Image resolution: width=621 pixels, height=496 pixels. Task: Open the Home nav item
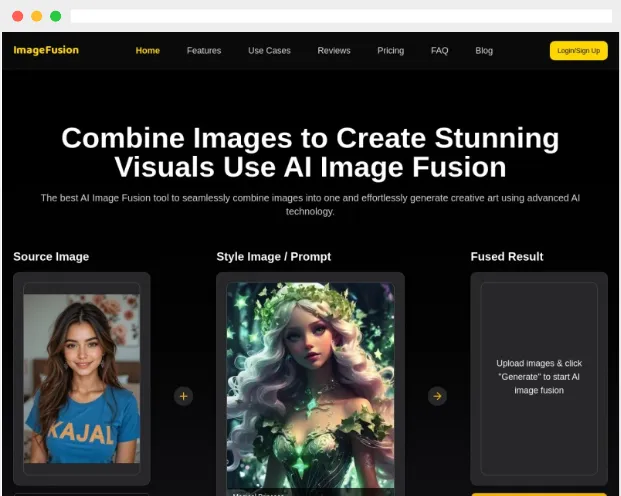coord(148,51)
